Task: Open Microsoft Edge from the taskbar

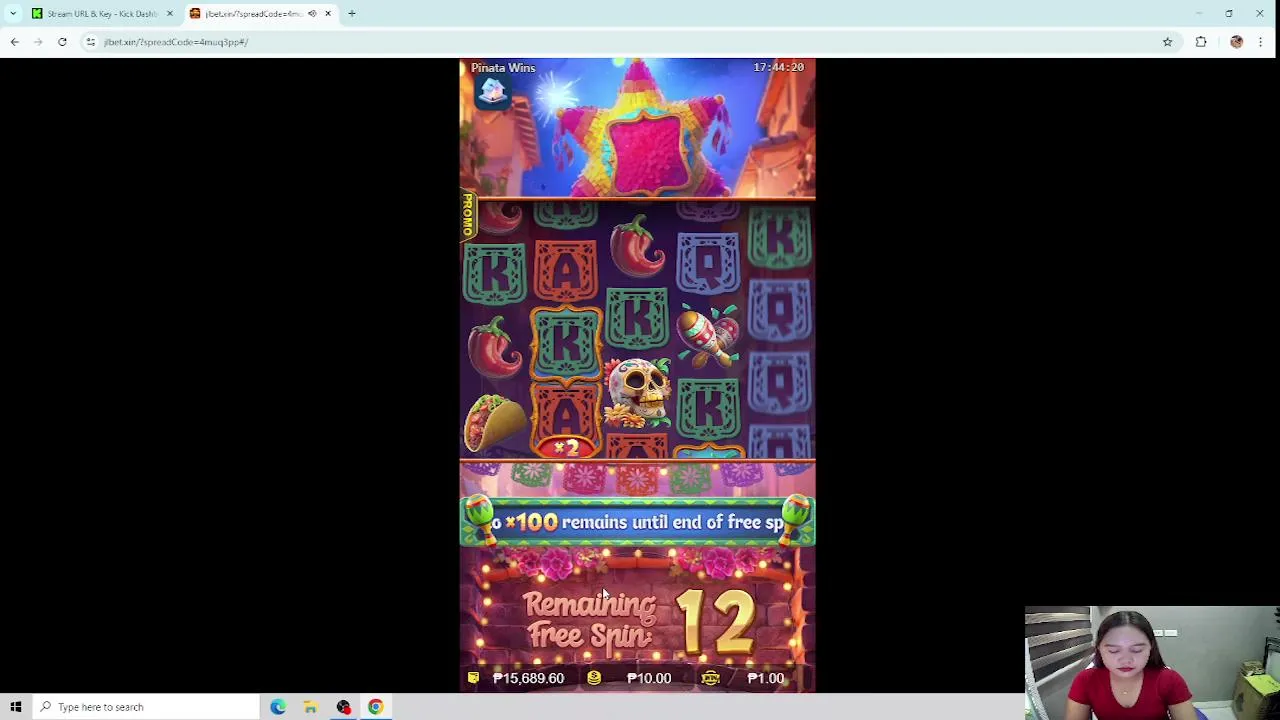Action: tap(278, 707)
